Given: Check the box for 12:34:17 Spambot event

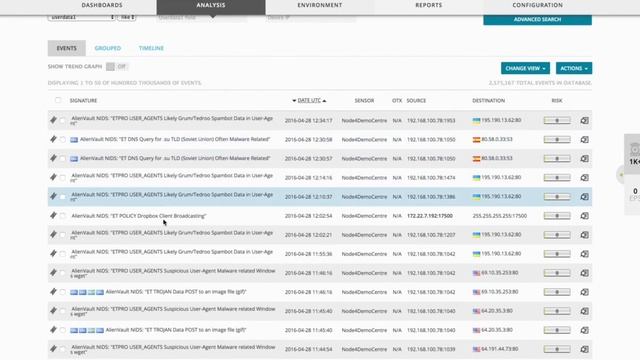Looking at the screenshot, I should click(62, 120).
